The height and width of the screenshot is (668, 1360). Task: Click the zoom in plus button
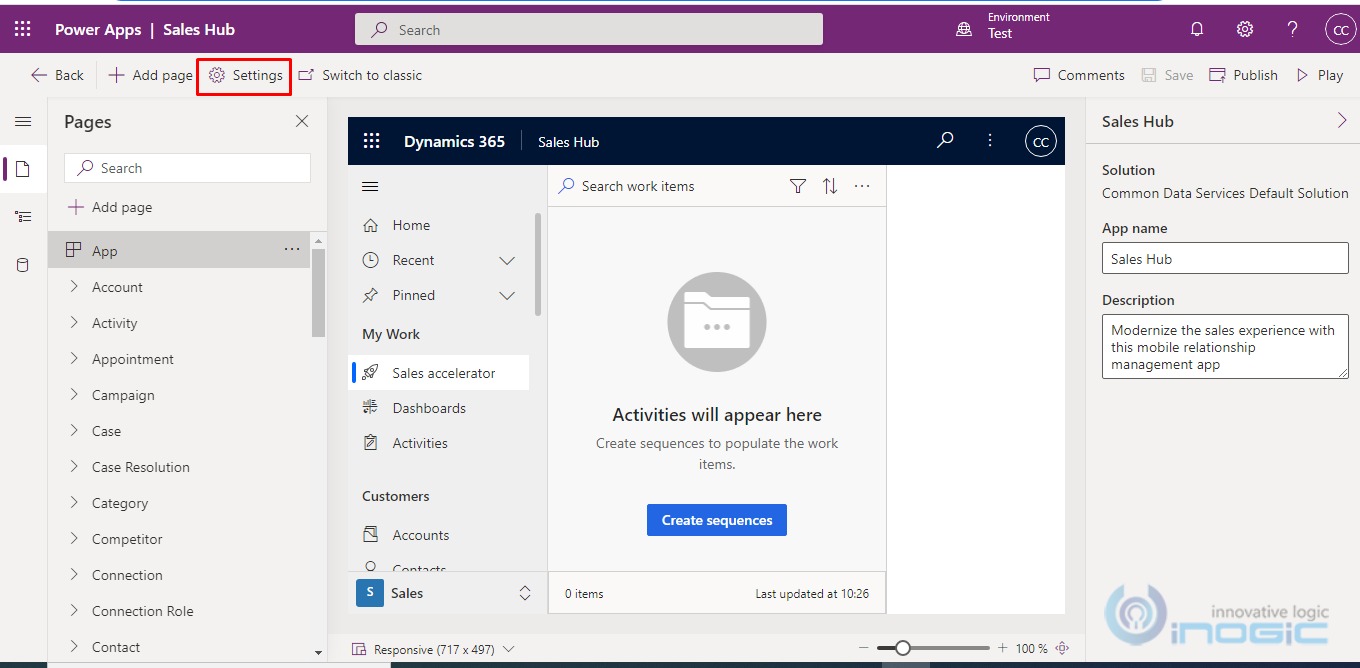coord(1003,648)
